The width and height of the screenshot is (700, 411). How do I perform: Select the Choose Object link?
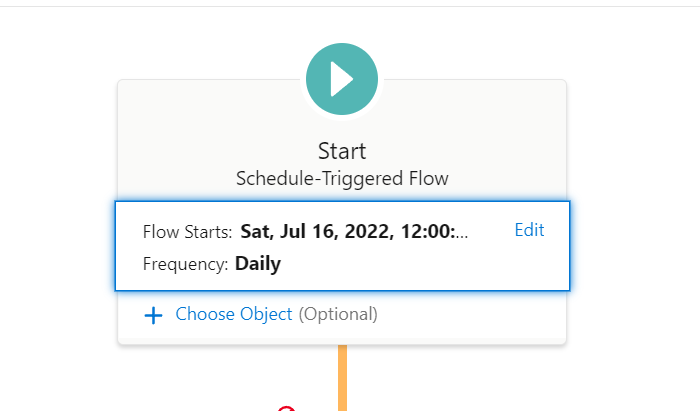(x=234, y=314)
